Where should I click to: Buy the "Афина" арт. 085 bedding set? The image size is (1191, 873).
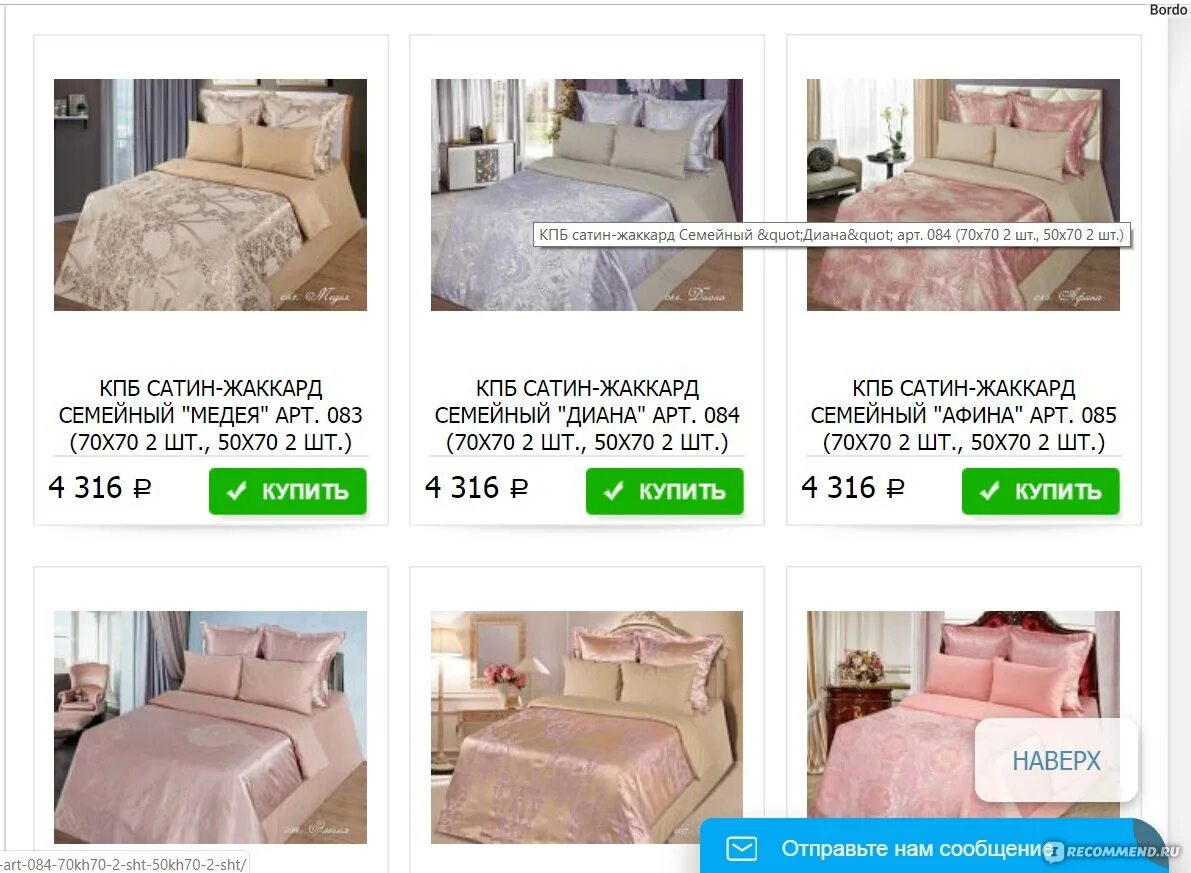[1041, 492]
